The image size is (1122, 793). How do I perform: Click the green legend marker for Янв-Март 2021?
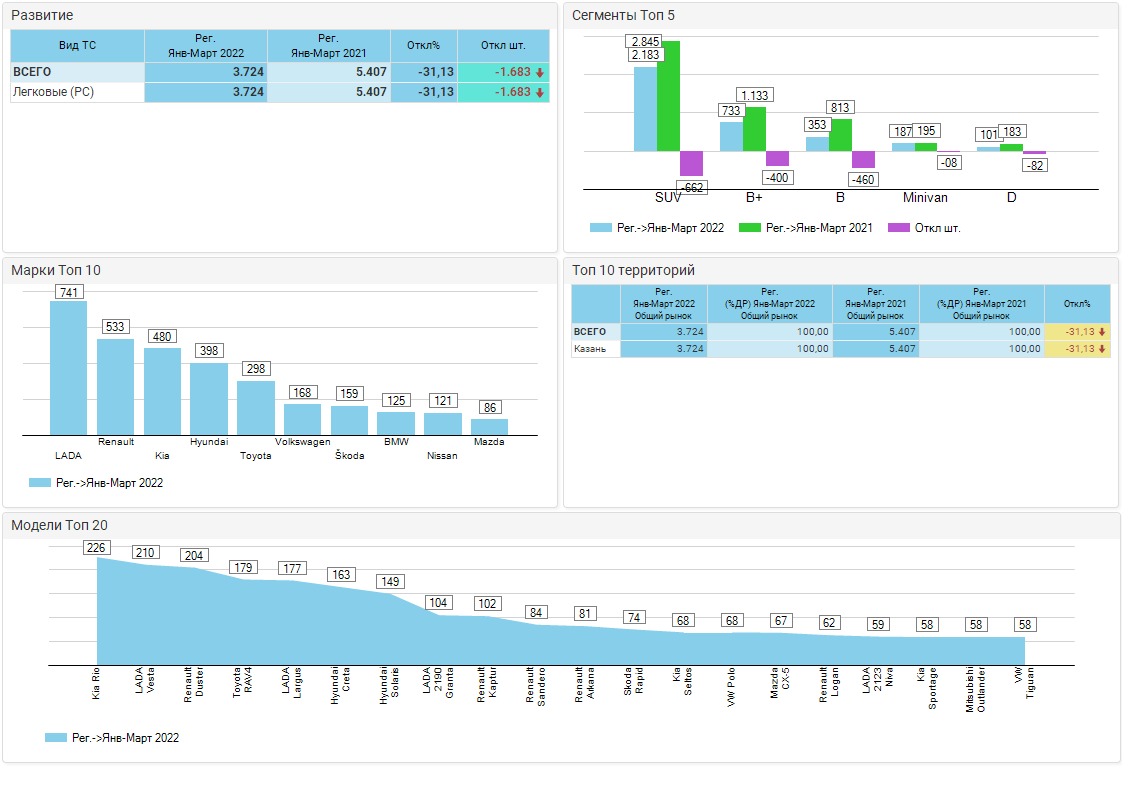(x=750, y=228)
